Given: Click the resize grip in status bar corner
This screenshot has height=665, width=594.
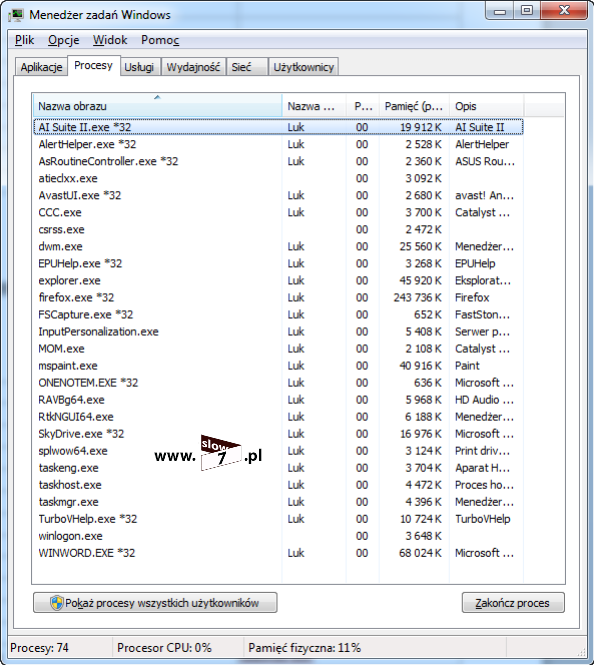Looking at the screenshot, I should [x=582, y=652].
